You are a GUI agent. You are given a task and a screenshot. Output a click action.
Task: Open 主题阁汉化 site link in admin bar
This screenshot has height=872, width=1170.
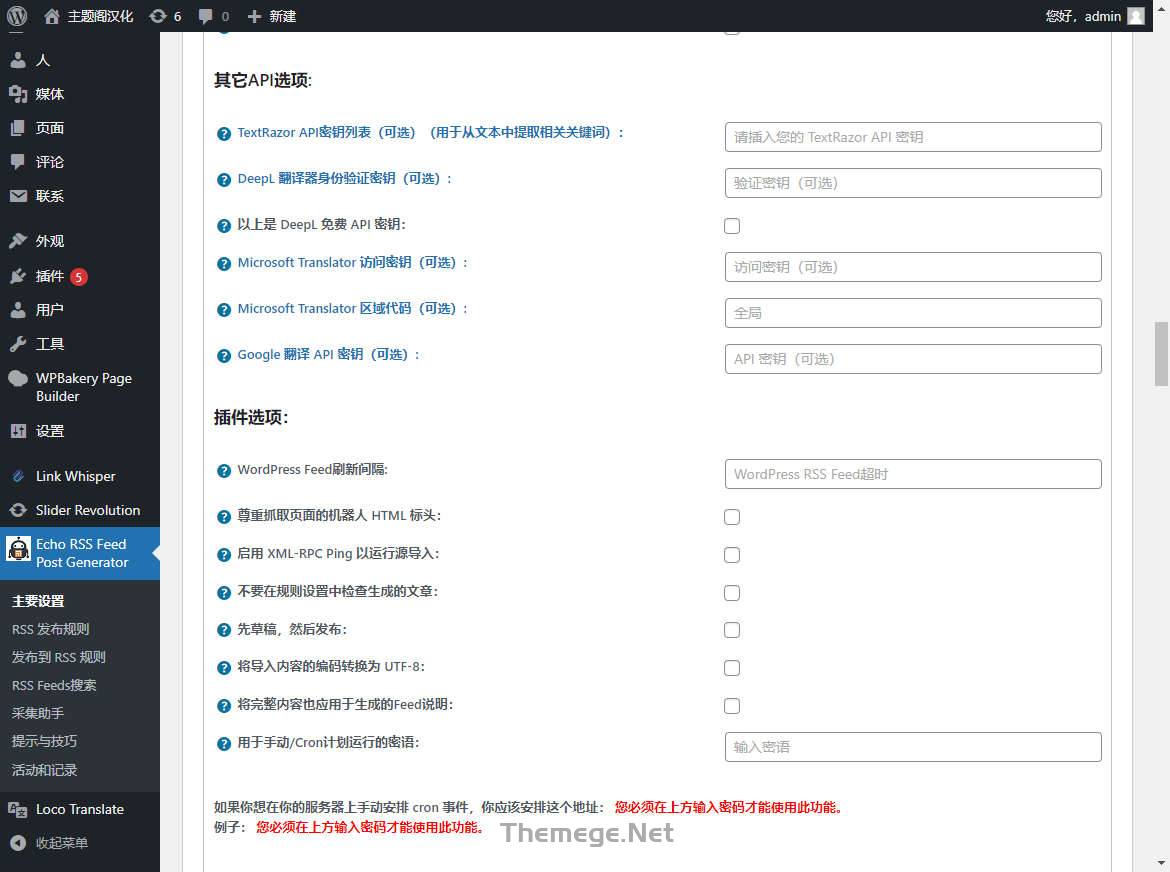click(x=89, y=16)
